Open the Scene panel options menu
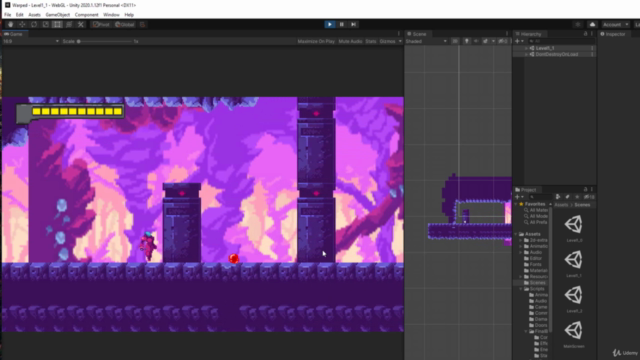The image size is (640, 360). (x=507, y=34)
